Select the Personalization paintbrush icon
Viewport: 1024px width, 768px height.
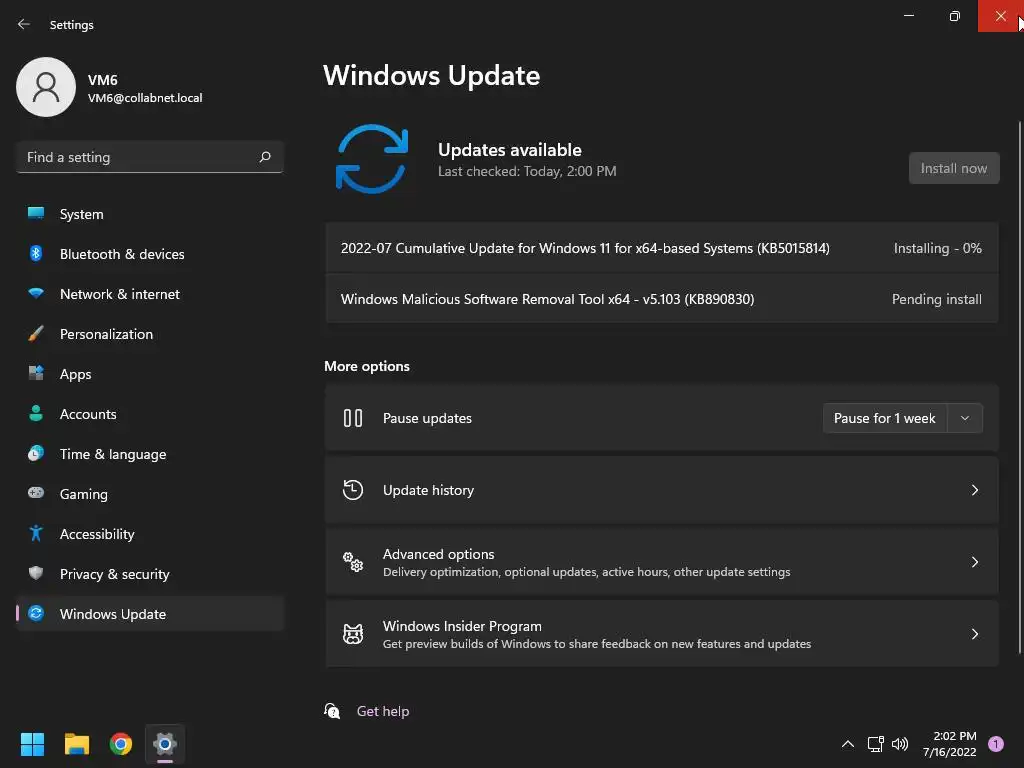tap(36, 334)
